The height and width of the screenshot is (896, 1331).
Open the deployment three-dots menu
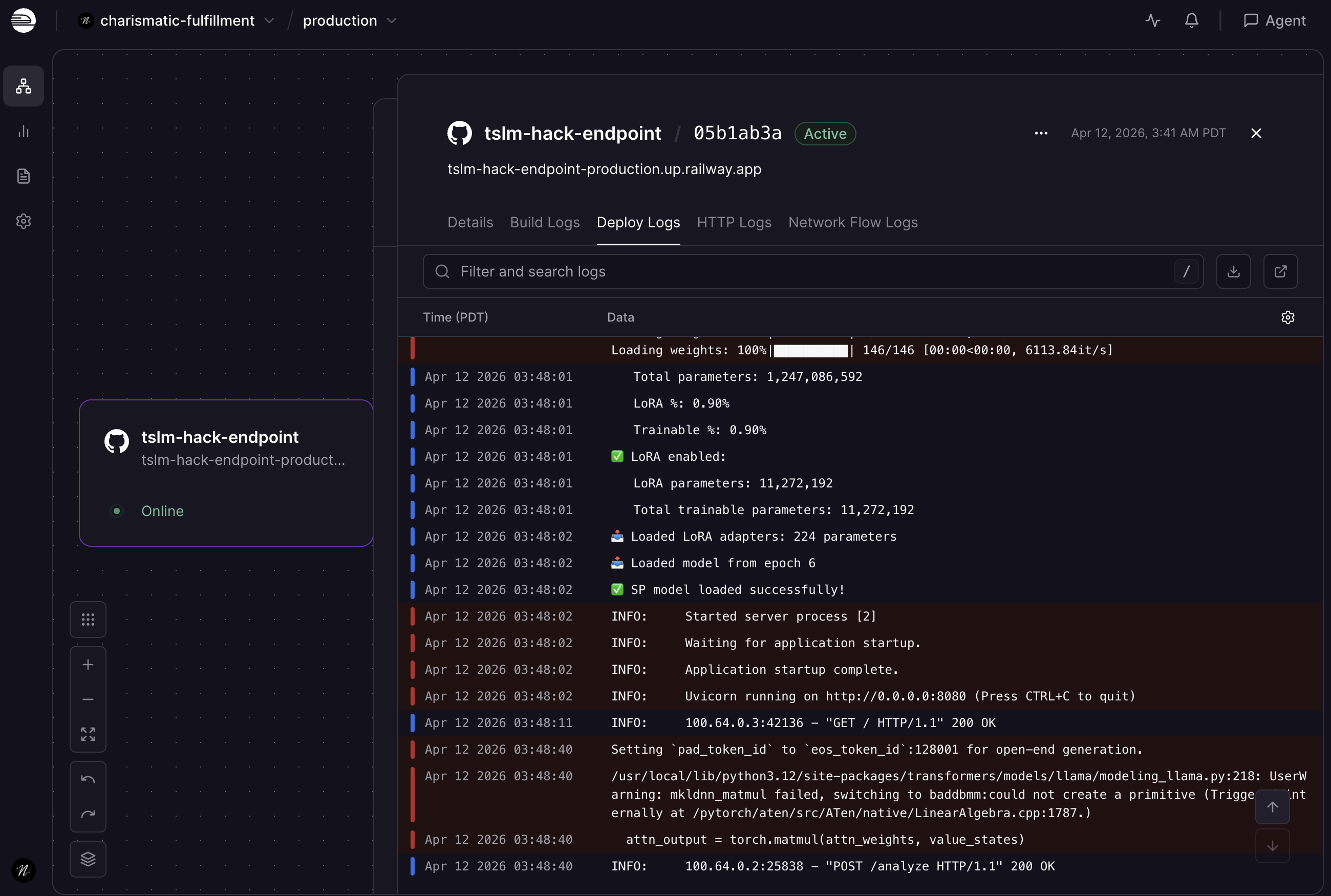pyautogui.click(x=1041, y=133)
